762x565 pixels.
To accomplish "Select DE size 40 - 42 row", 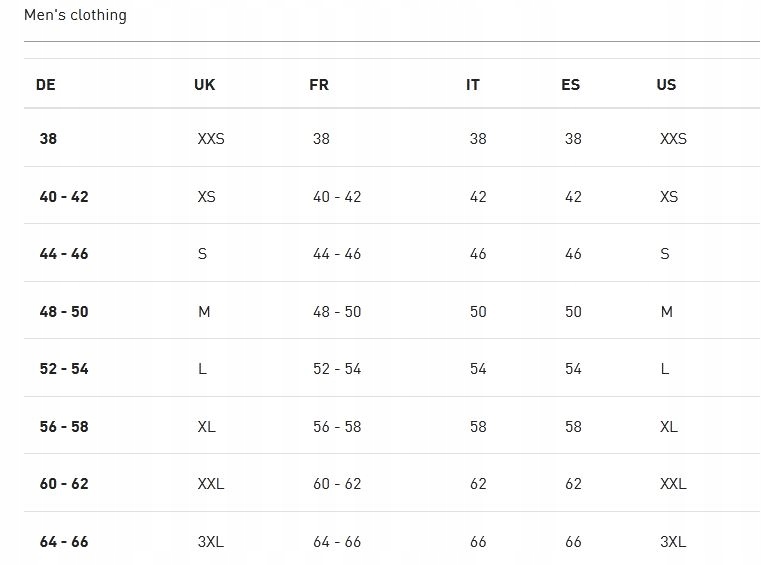I will pos(392,195).
